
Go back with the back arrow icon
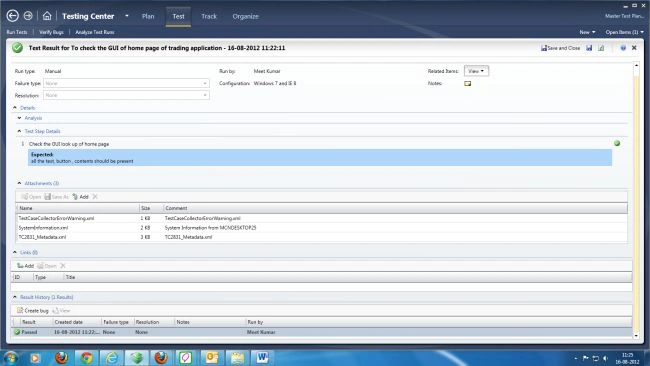point(12,16)
